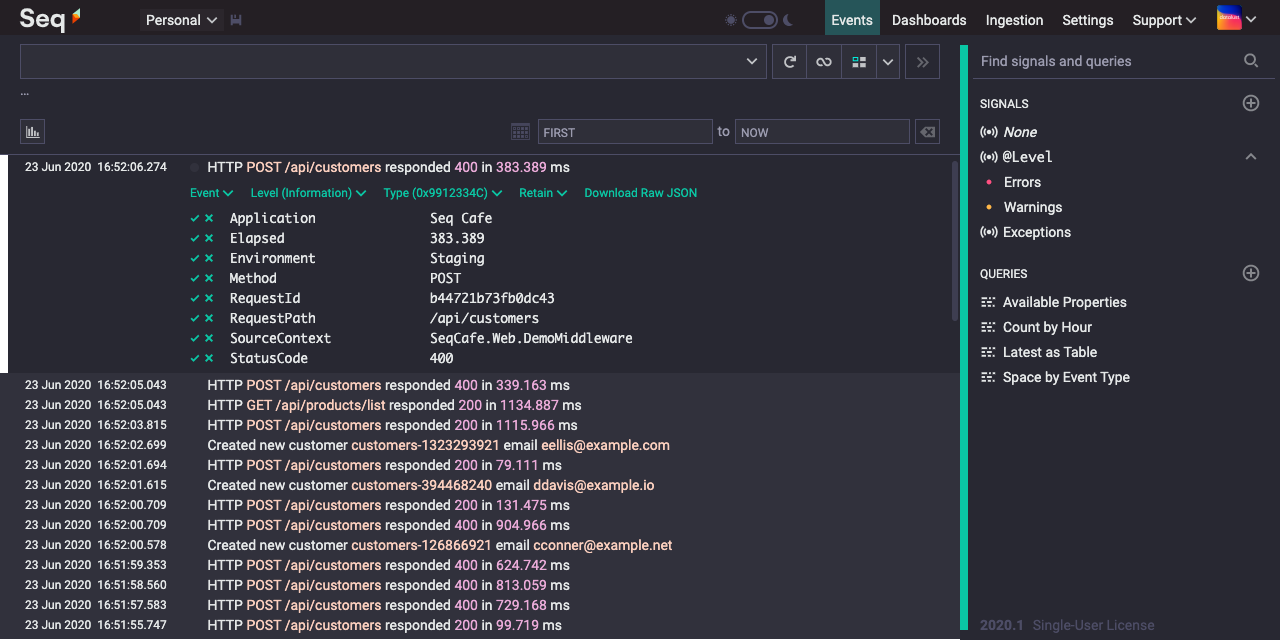Click the link/tail icon in toolbar
The width and height of the screenshot is (1280, 640).
[x=823, y=62]
